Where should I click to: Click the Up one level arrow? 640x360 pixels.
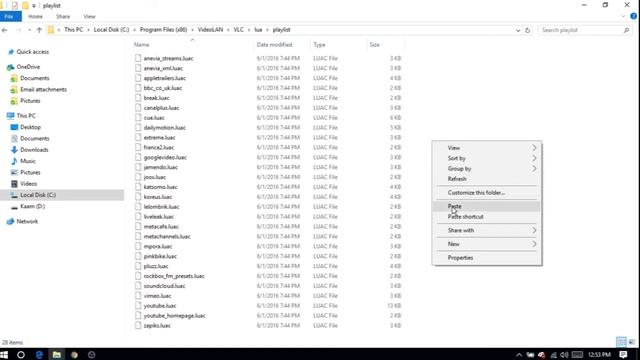[39, 30]
